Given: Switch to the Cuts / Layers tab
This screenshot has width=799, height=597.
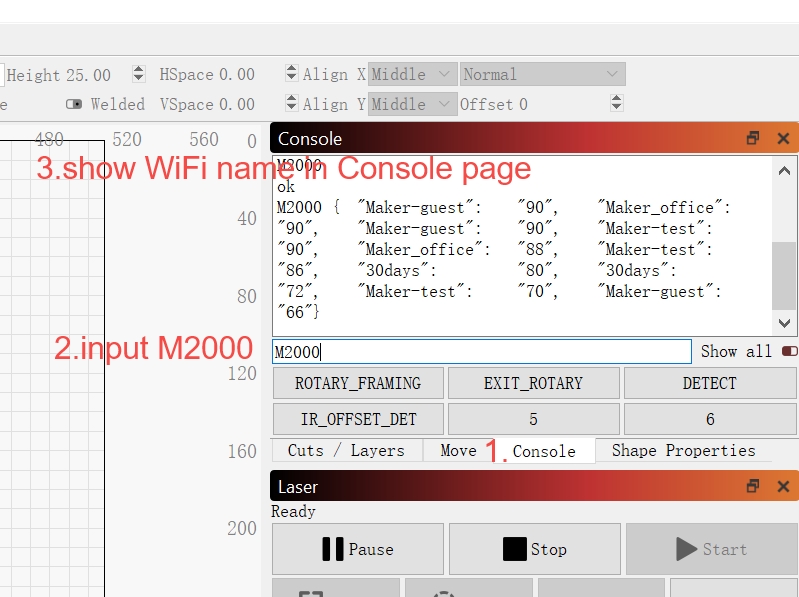Looking at the screenshot, I should [347, 451].
